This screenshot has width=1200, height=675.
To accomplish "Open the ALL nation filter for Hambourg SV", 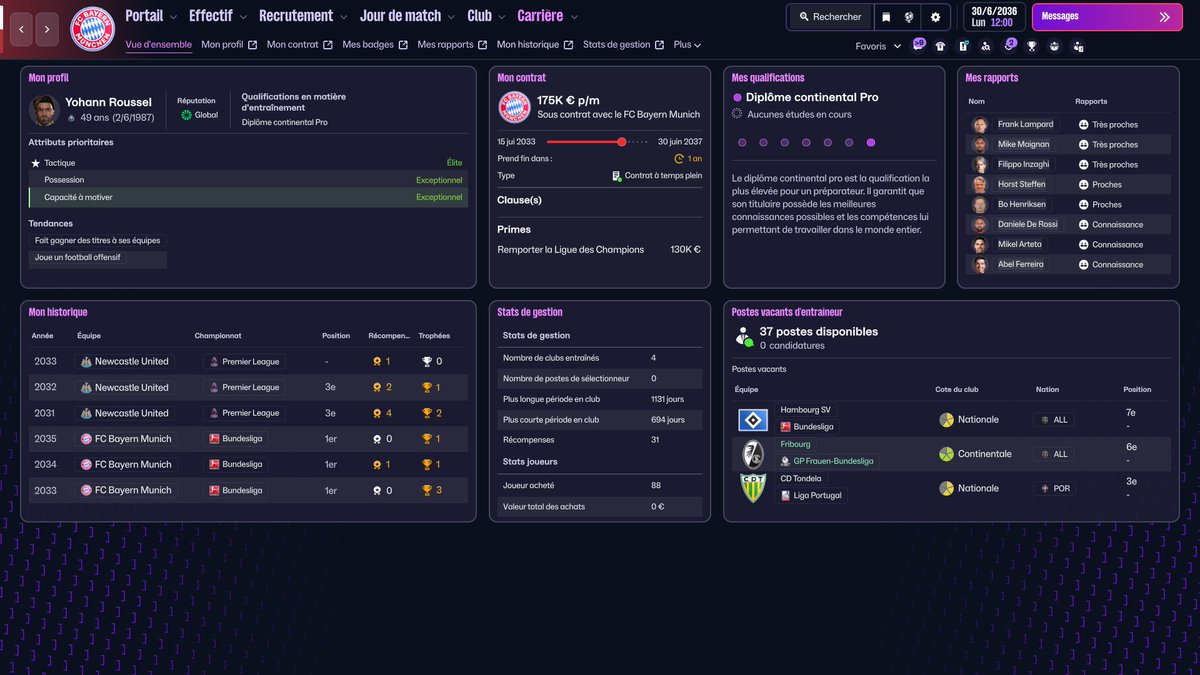I will [x=1055, y=420].
